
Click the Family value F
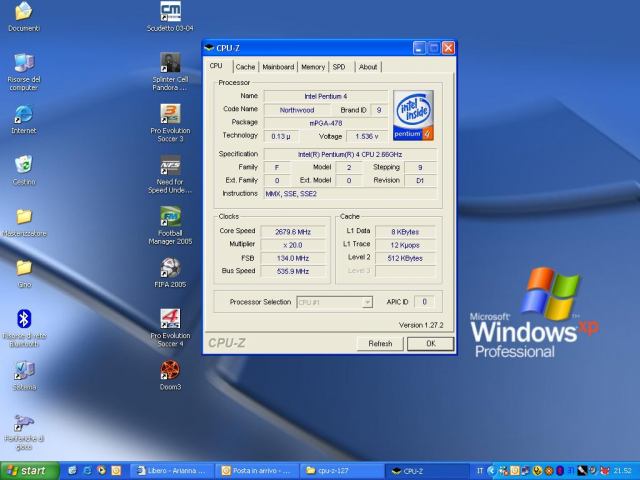coord(277,167)
